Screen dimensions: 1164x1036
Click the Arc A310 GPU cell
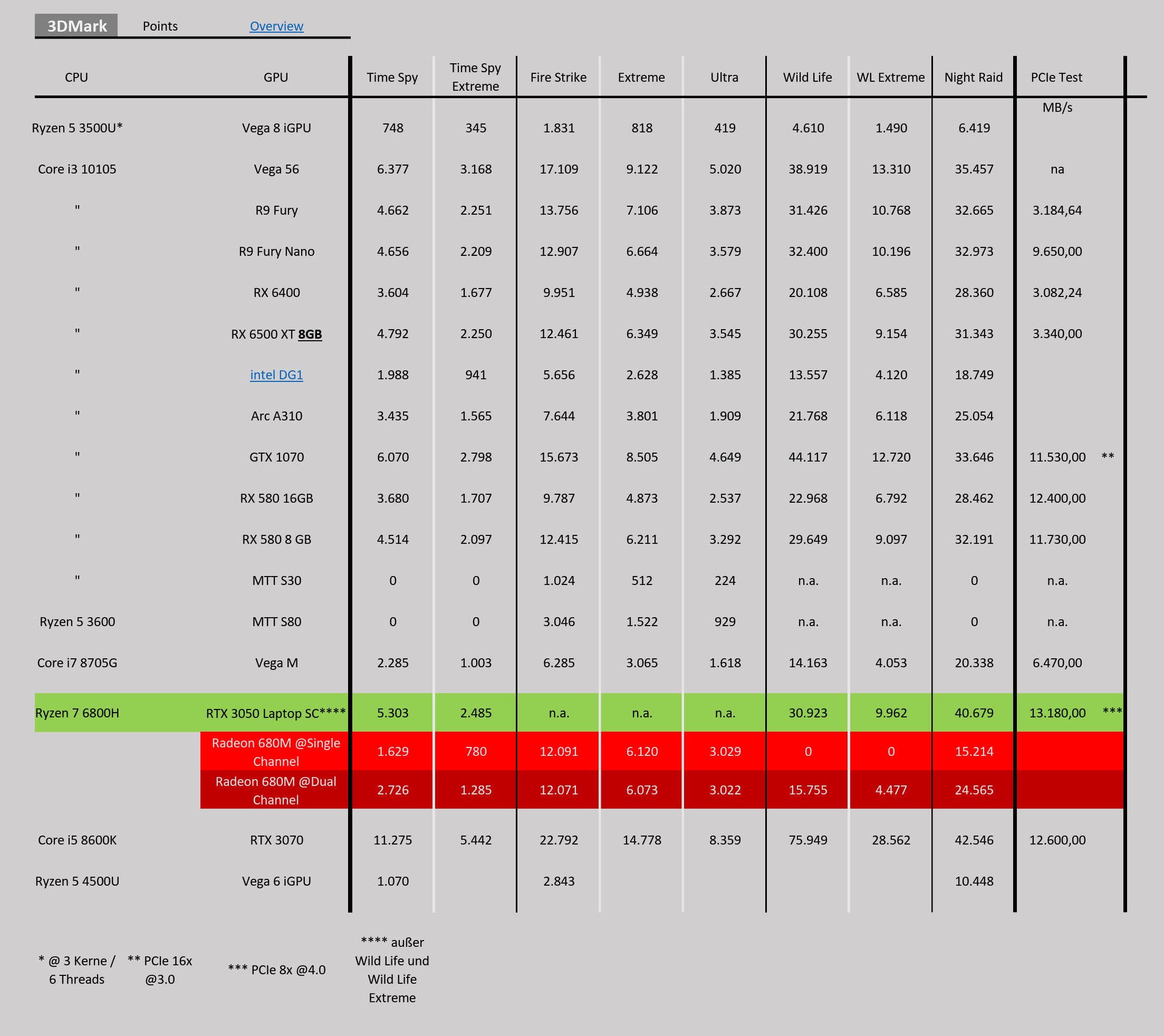276,416
